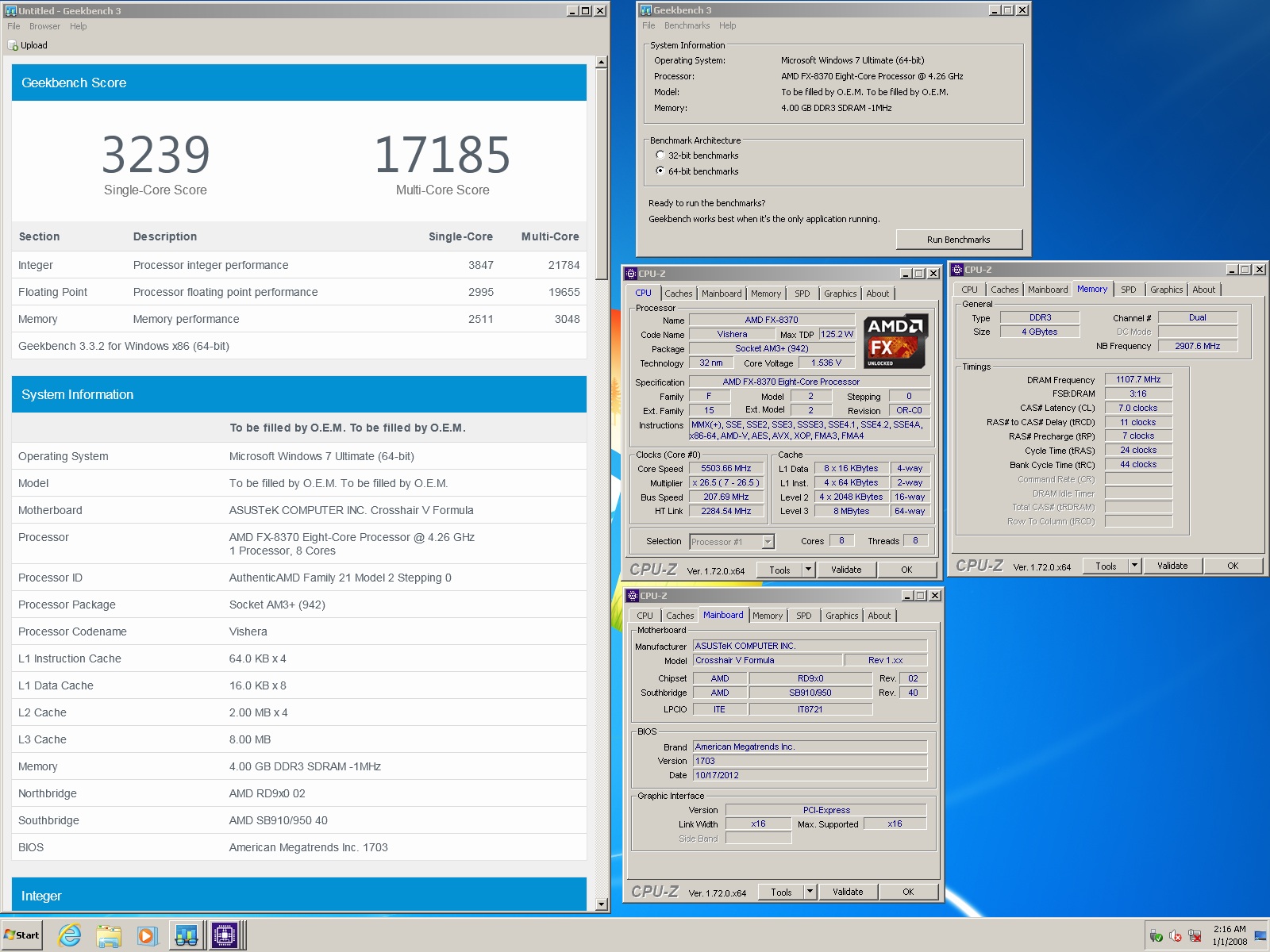
Task: Open the Start menu
Action: (22, 935)
